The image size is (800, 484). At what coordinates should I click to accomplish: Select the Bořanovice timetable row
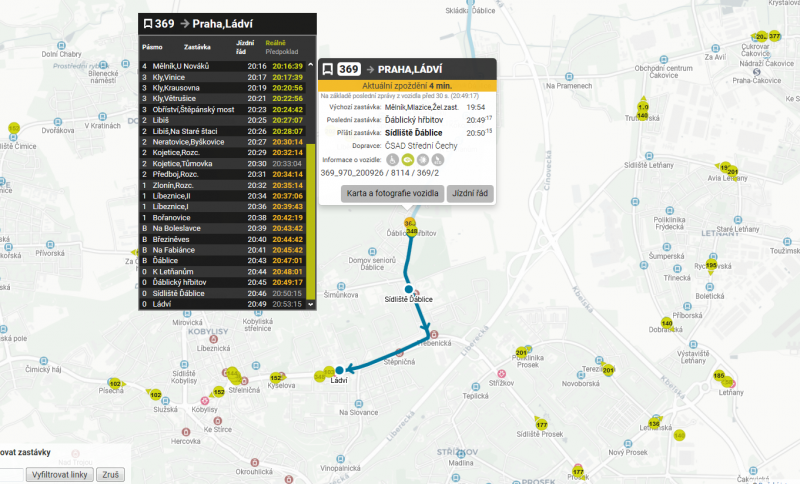[222, 217]
